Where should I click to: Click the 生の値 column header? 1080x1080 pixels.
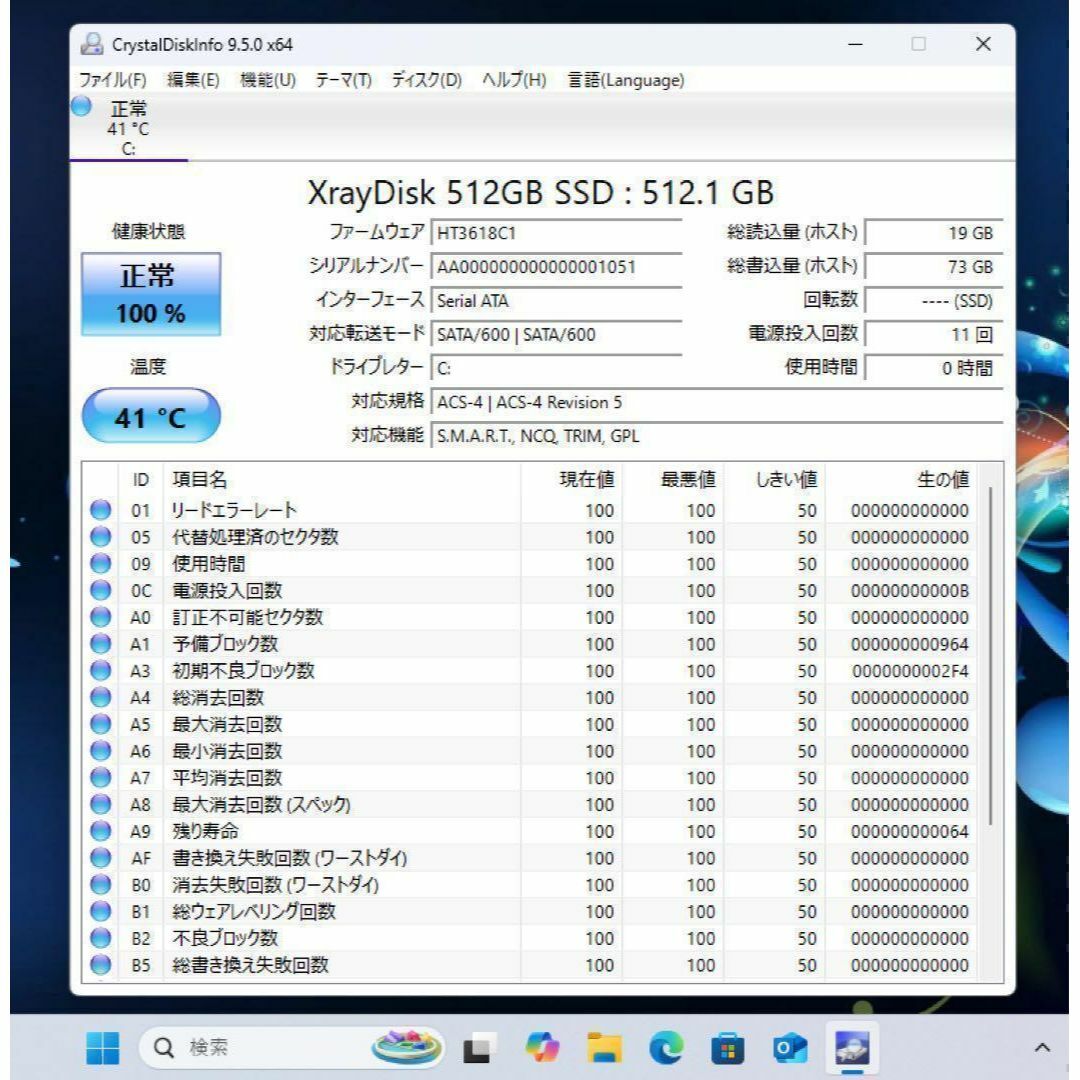point(902,479)
